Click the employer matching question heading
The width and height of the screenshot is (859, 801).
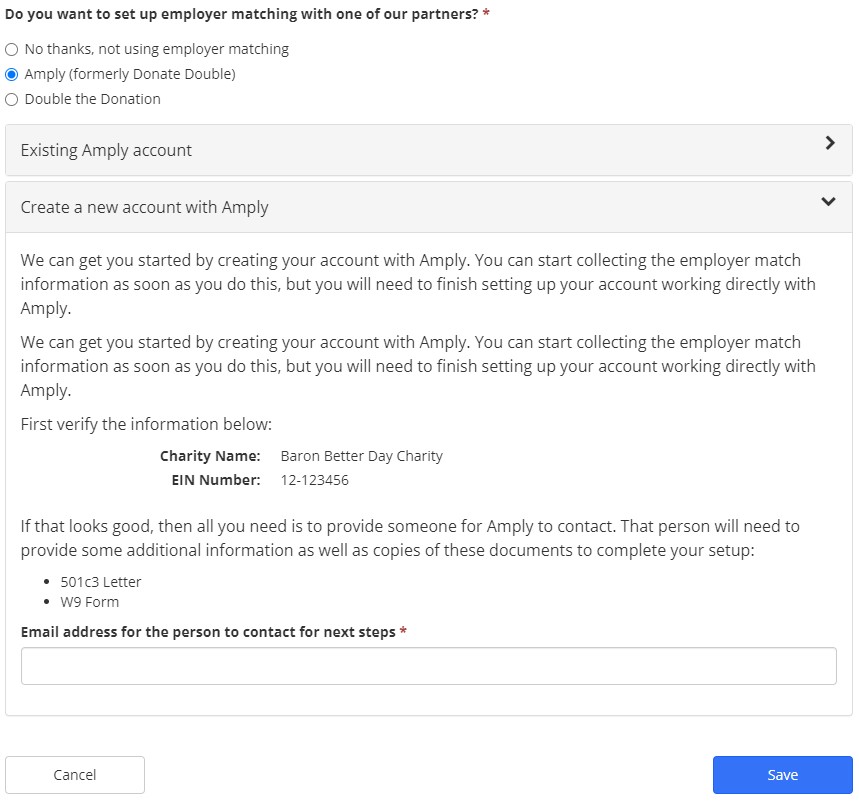[x=240, y=11]
